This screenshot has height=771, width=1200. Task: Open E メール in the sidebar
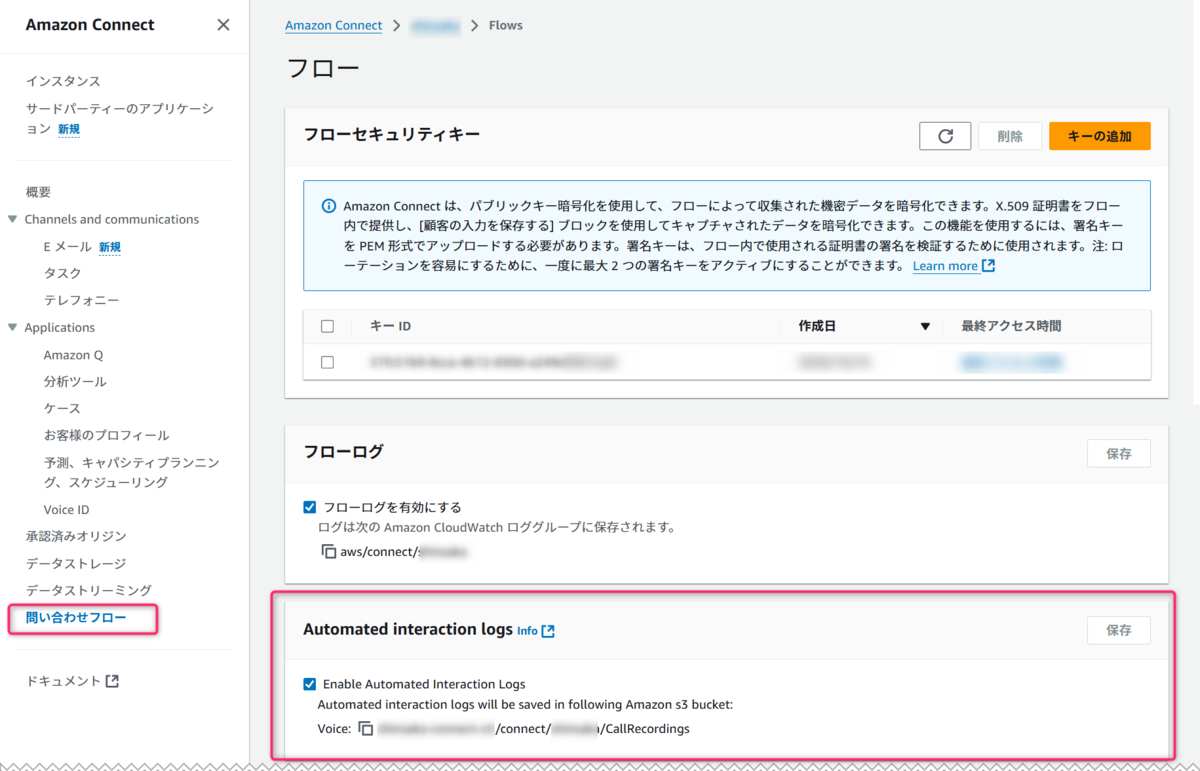point(68,247)
